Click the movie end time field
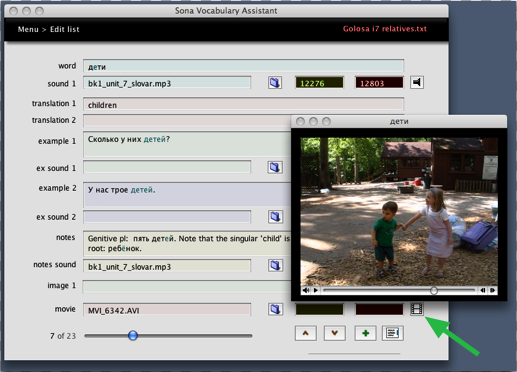This screenshot has height=372, width=517. [x=379, y=309]
